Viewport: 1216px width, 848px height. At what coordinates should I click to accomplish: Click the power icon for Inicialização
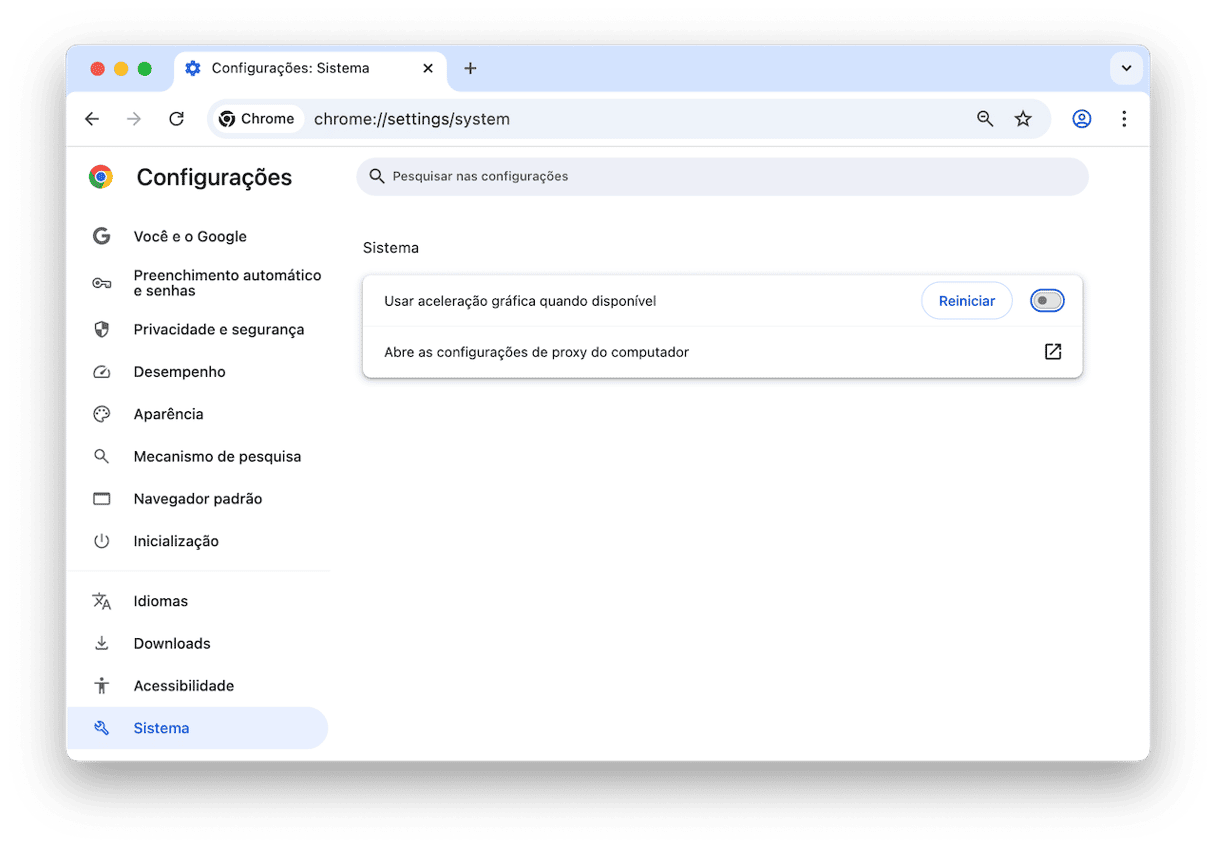[x=101, y=541]
